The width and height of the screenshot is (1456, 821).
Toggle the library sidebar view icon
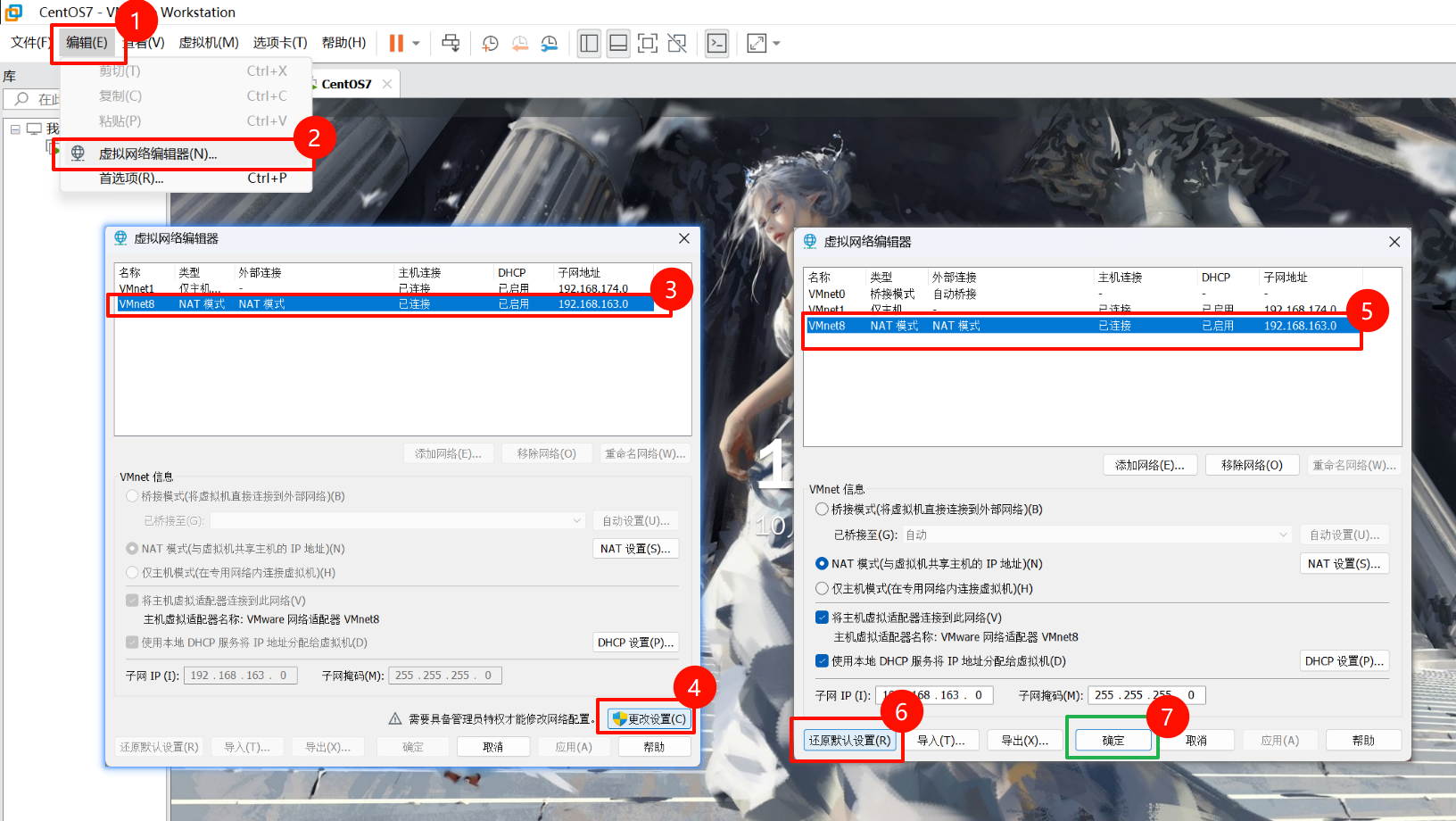click(589, 43)
